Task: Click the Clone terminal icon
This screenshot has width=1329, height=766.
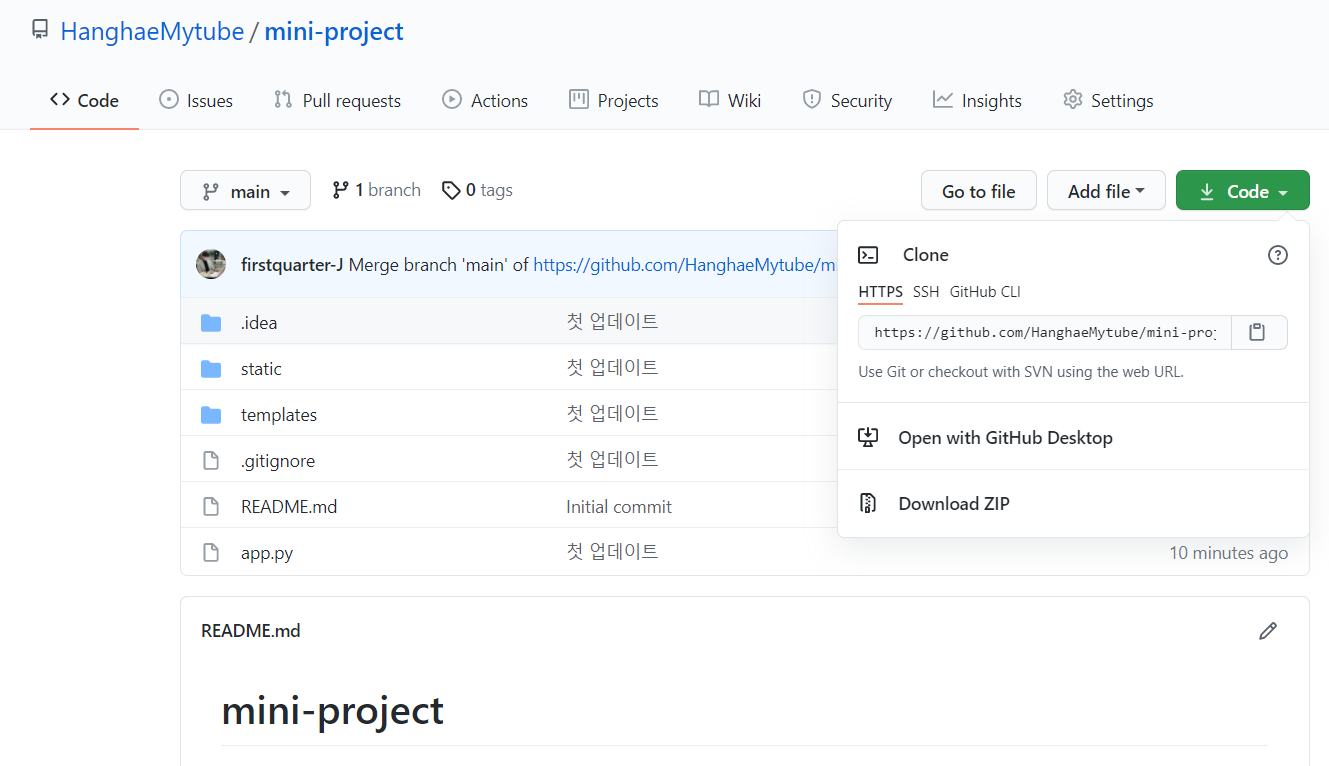Action: click(868, 255)
